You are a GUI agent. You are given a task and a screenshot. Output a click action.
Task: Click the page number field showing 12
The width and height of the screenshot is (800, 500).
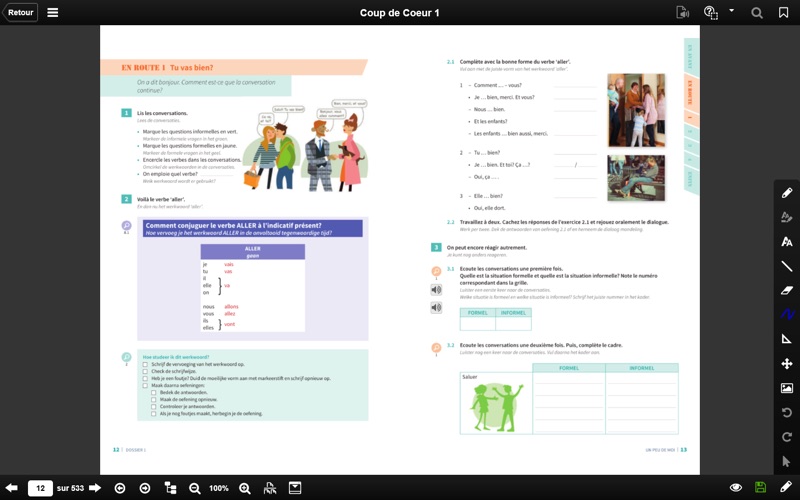coord(40,488)
